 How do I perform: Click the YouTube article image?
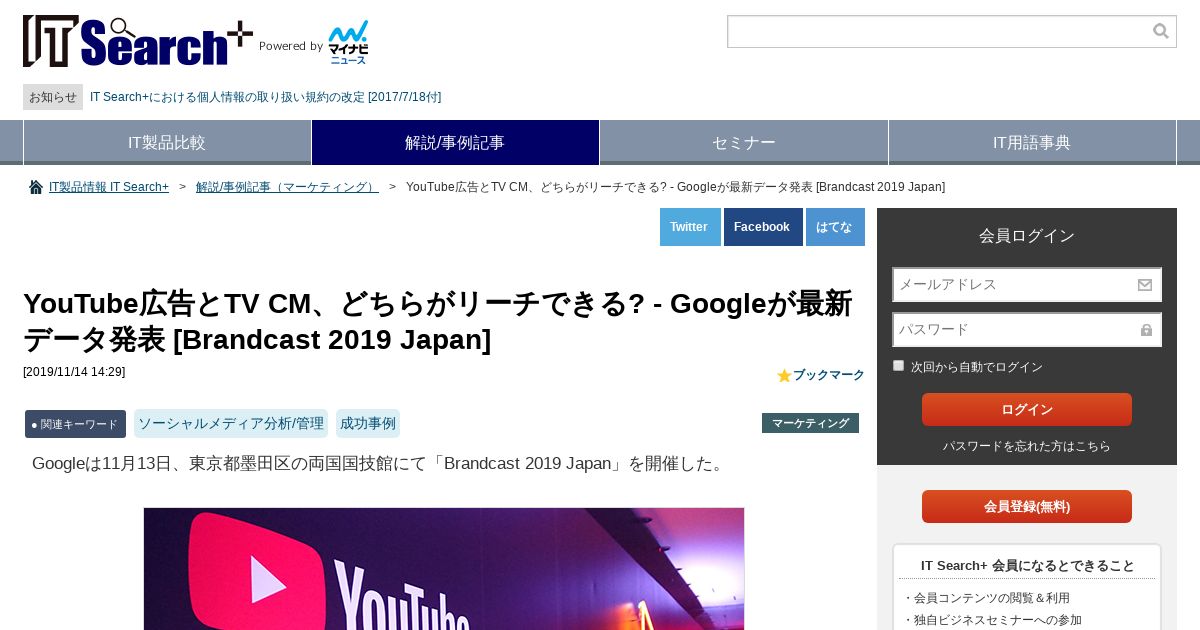(x=444, y=568)
